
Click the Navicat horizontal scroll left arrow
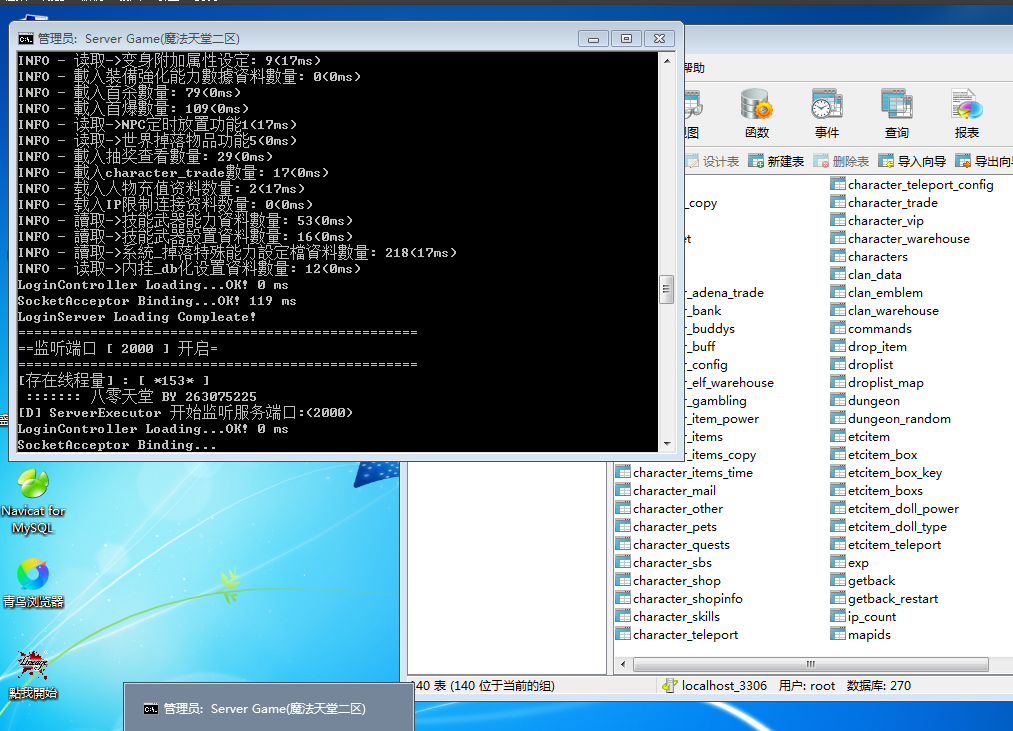[x=623, y=664]
